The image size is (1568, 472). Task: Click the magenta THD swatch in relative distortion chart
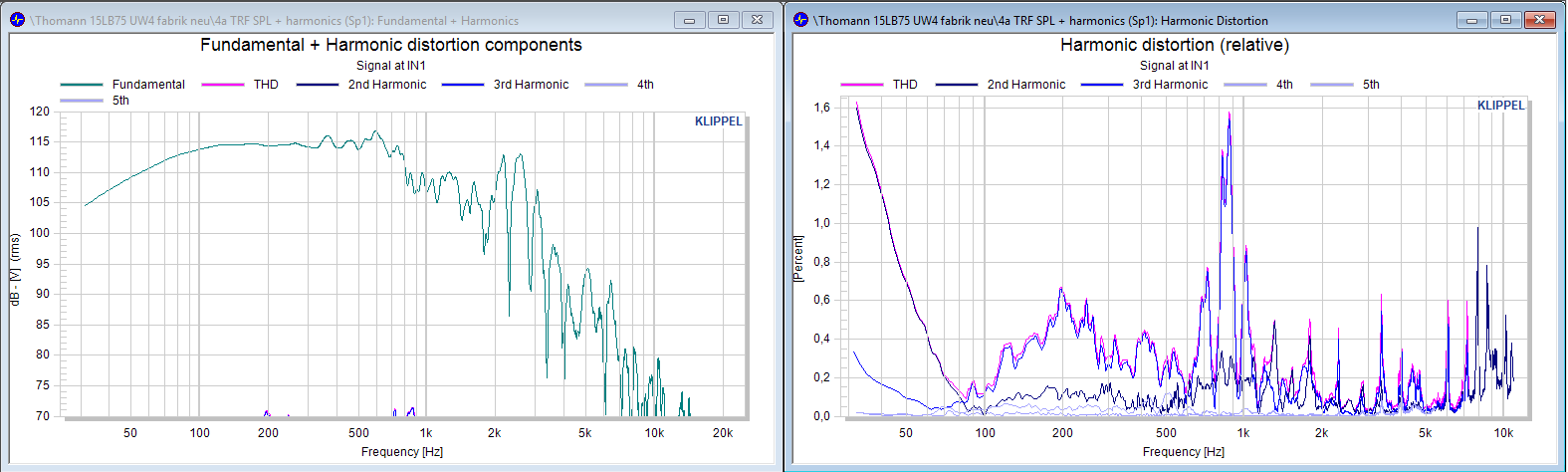pos(862,85)
